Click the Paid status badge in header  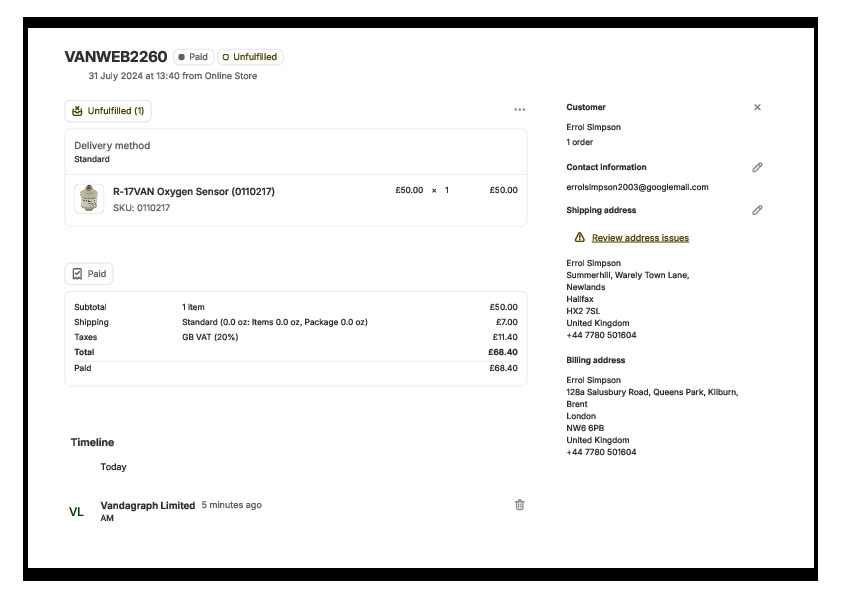tap(193, 57)
